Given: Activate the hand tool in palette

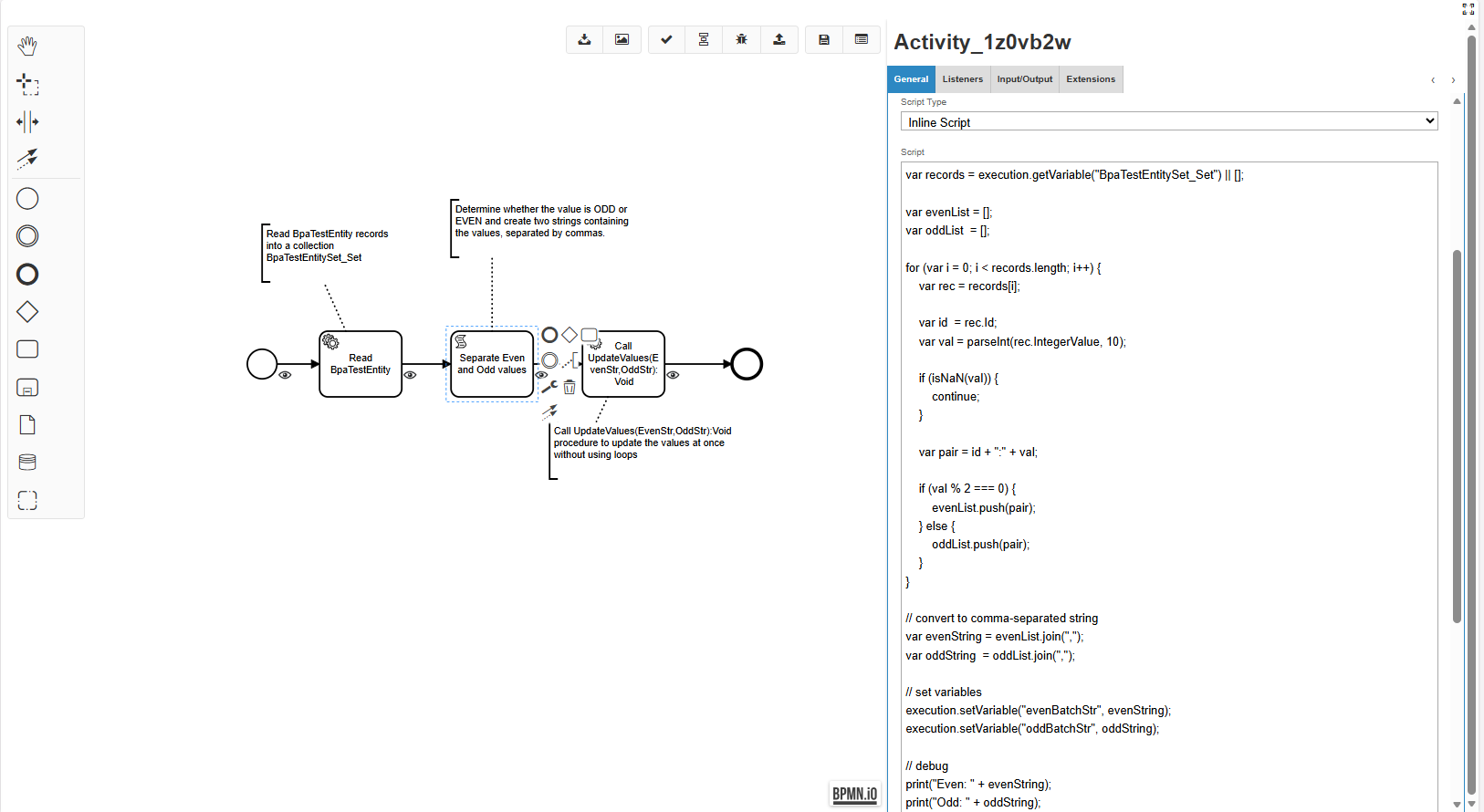Looking at the screenshot, I should click(27, 46).
